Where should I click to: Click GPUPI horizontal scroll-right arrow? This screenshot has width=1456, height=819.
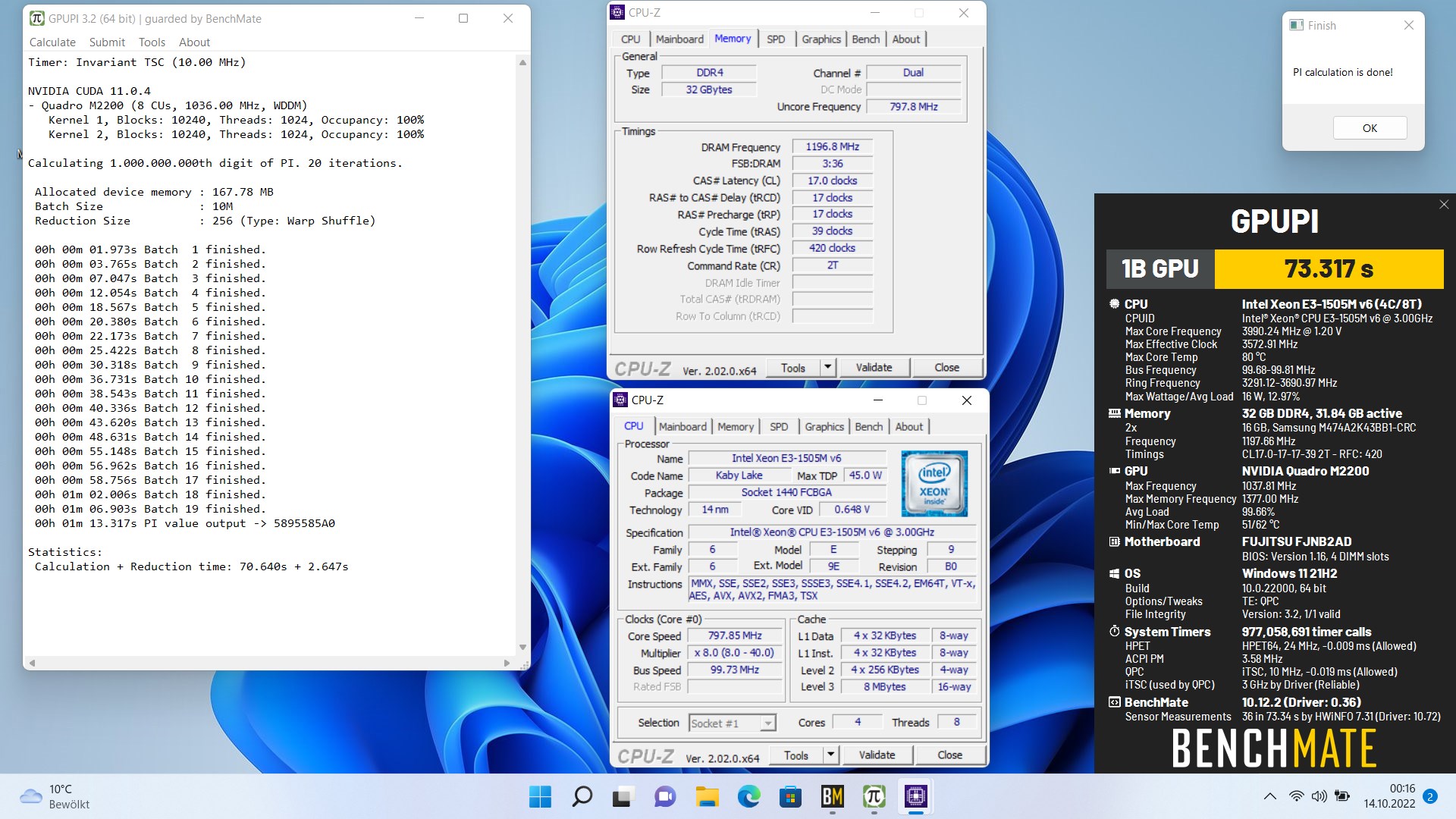(x=507, y=663)
